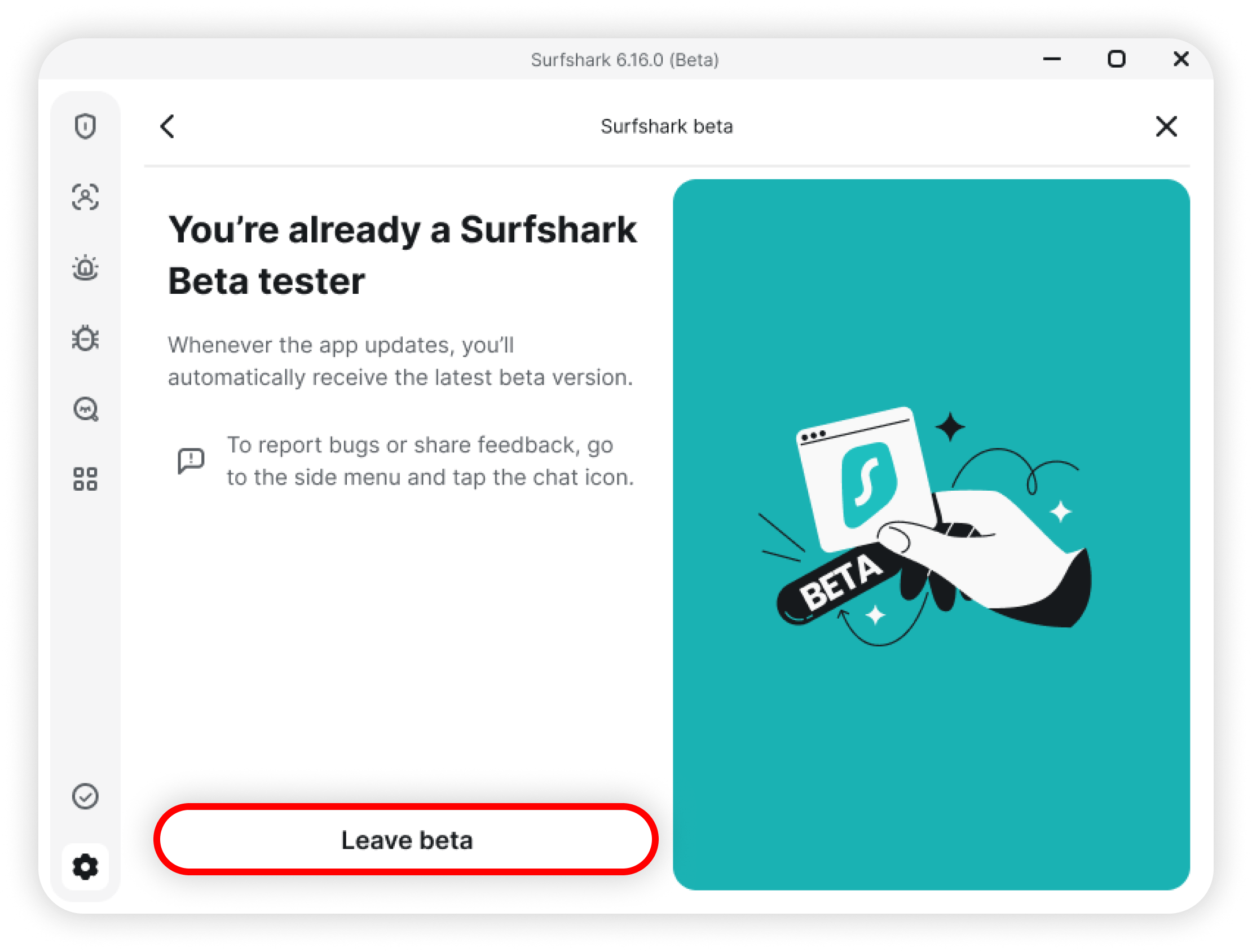Click the Leave beta button
Image resolution: width=1252 pixels, height=952 pixels.
[x=406, y=839]
